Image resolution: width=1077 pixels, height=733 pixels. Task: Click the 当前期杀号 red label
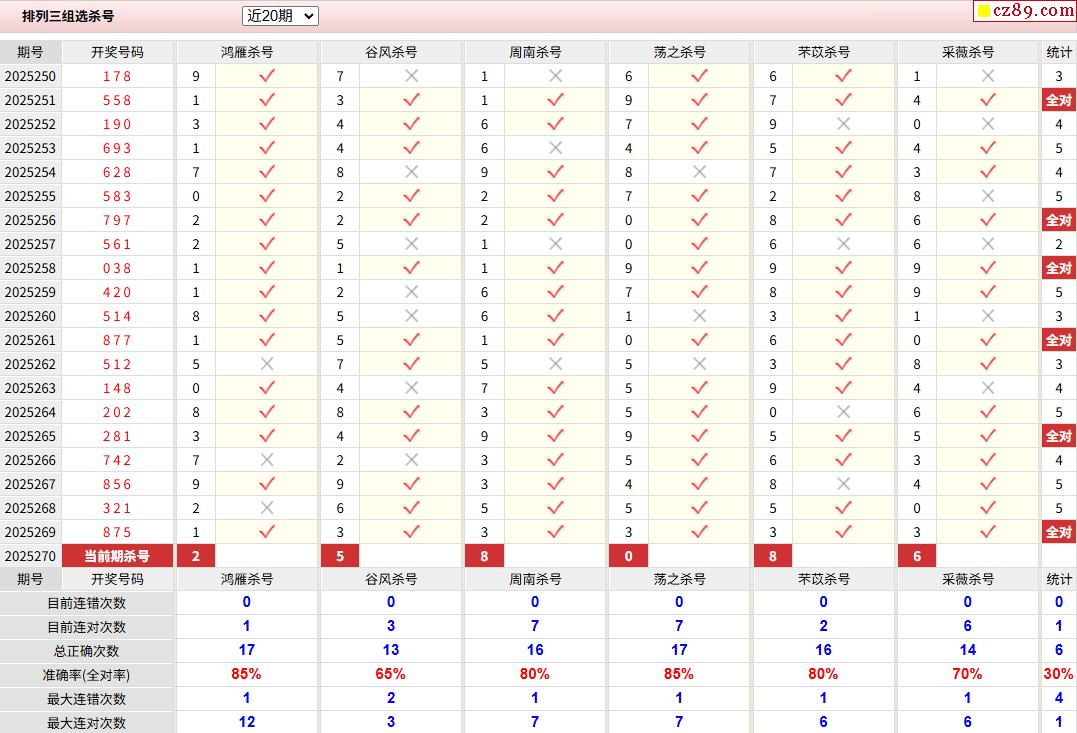tap(117, 556)
